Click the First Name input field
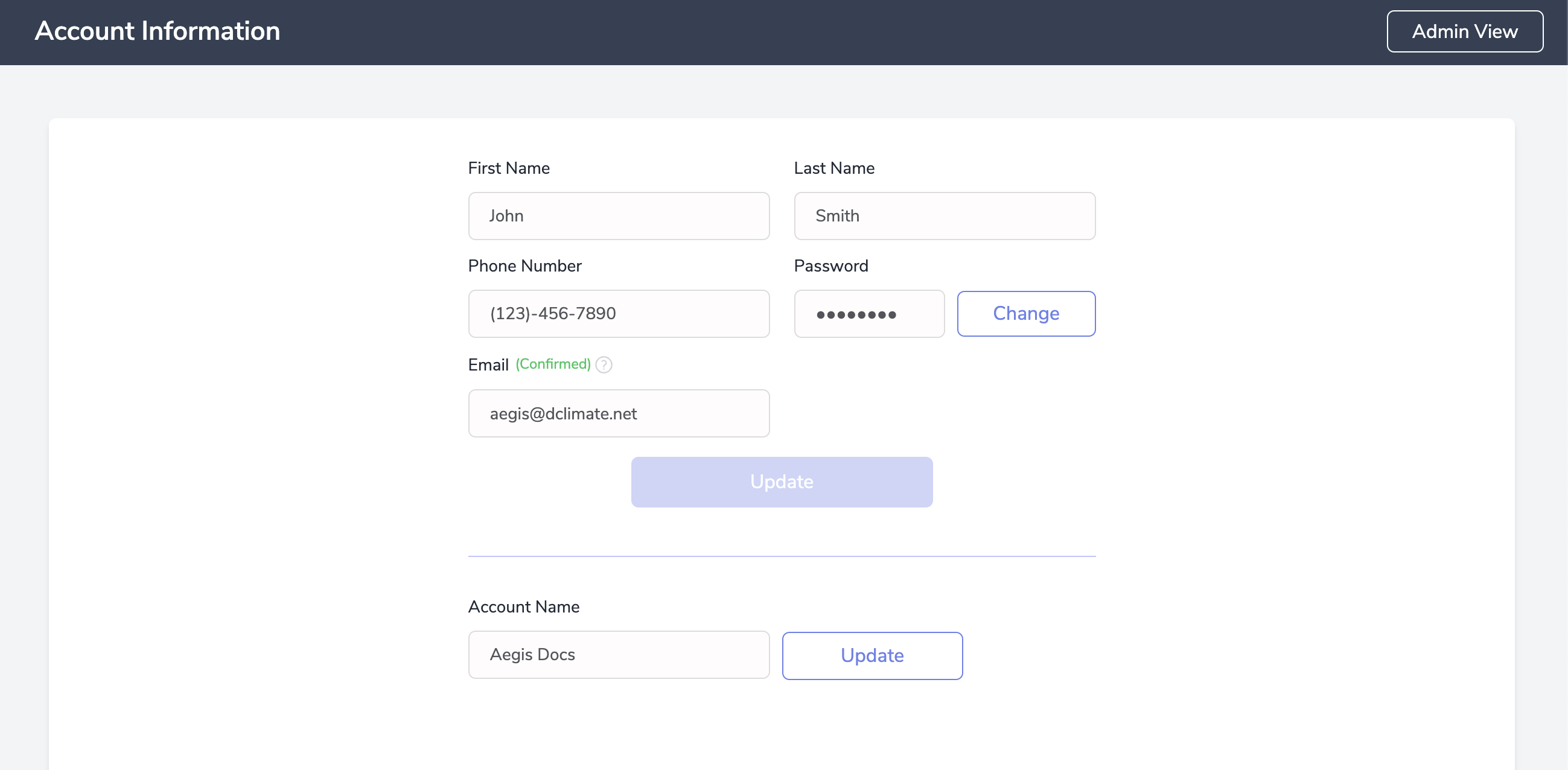 619,216
